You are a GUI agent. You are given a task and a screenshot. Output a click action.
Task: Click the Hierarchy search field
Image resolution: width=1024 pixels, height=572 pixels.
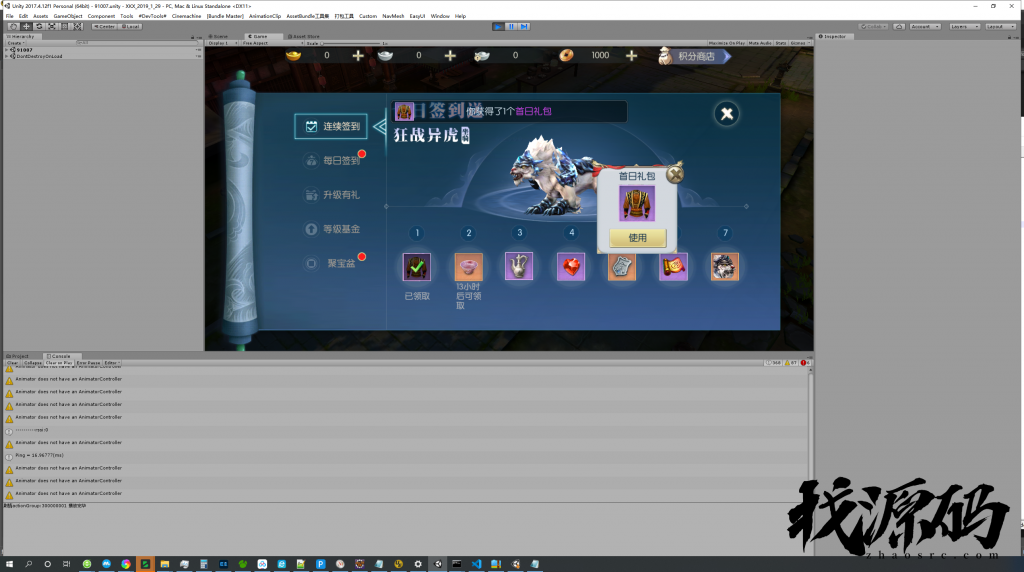click(137, 43)
